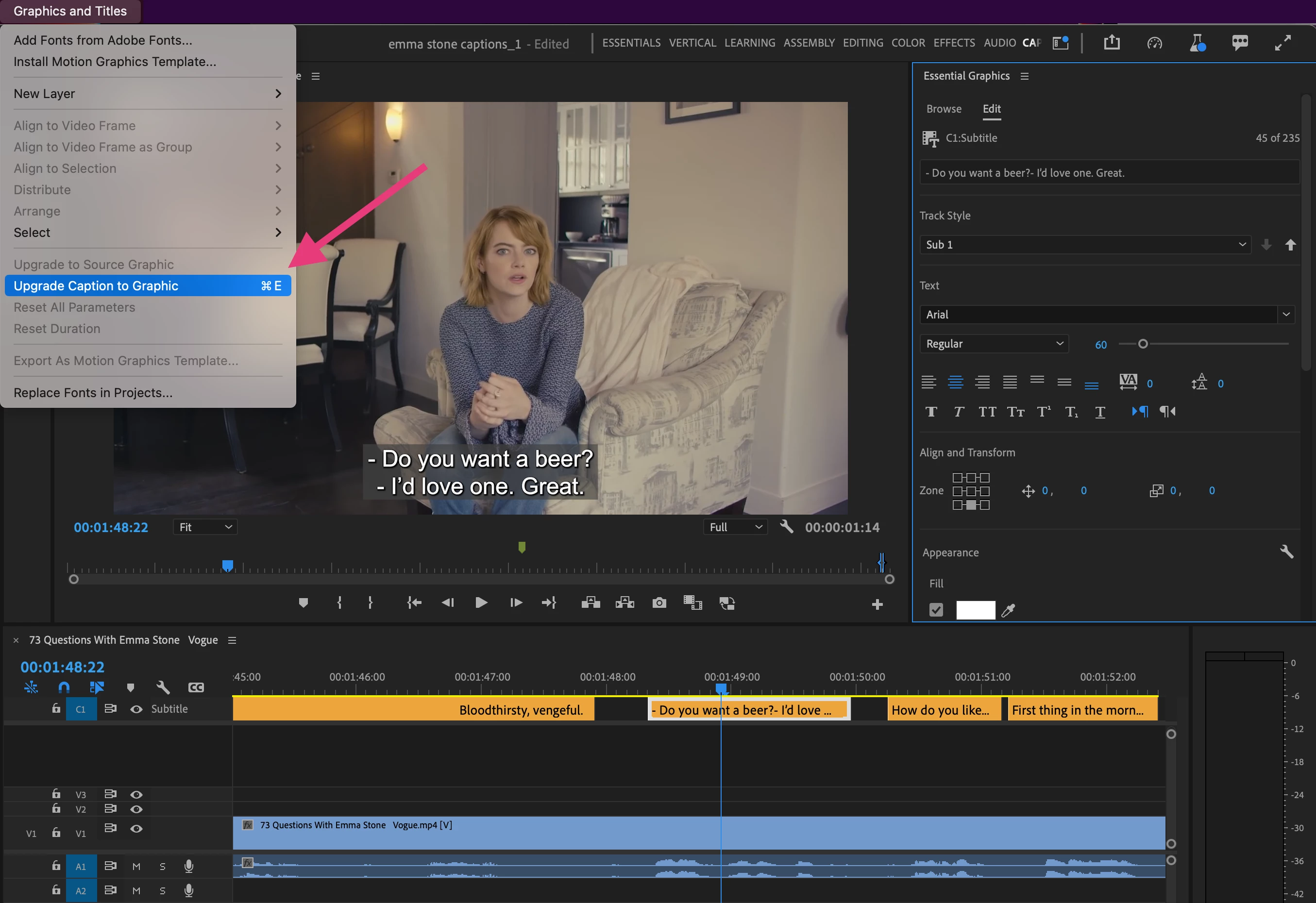This screenshot has height=903, width=1316.
Task: Click the Faux Bold text style icon
Action: [931, 412]
